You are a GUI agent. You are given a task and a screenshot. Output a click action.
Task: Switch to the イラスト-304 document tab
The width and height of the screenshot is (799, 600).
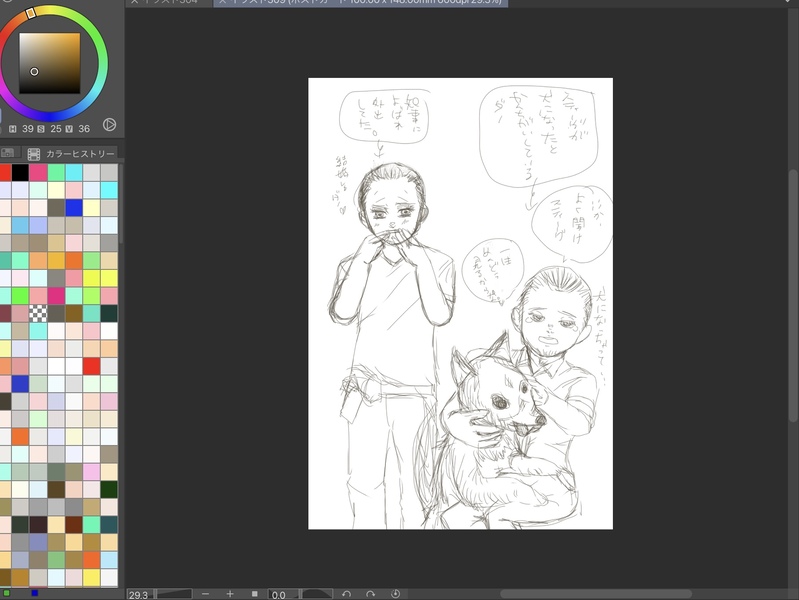tap(169, 3)
